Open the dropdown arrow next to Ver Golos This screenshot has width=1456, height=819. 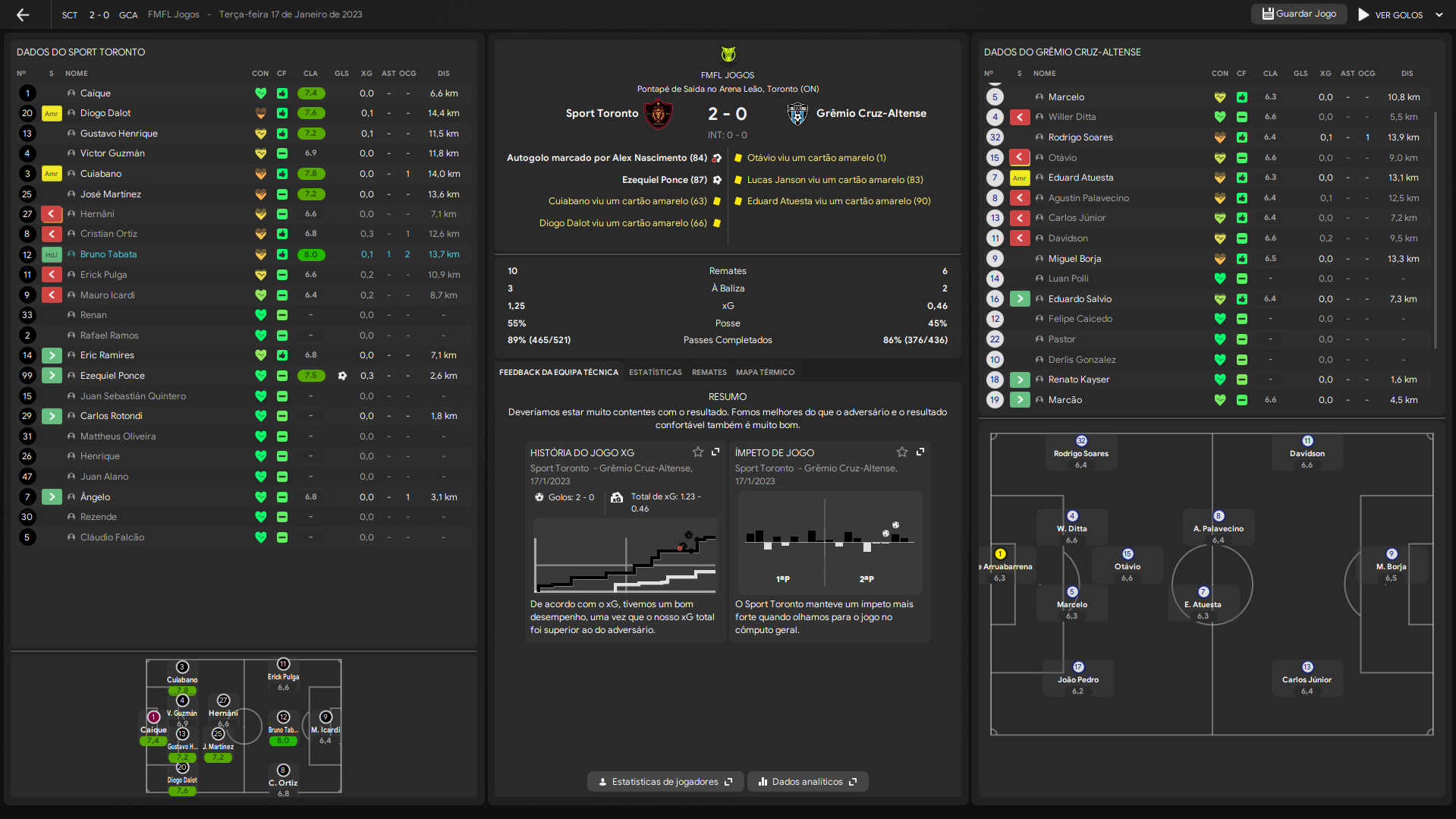(1439, 14)
